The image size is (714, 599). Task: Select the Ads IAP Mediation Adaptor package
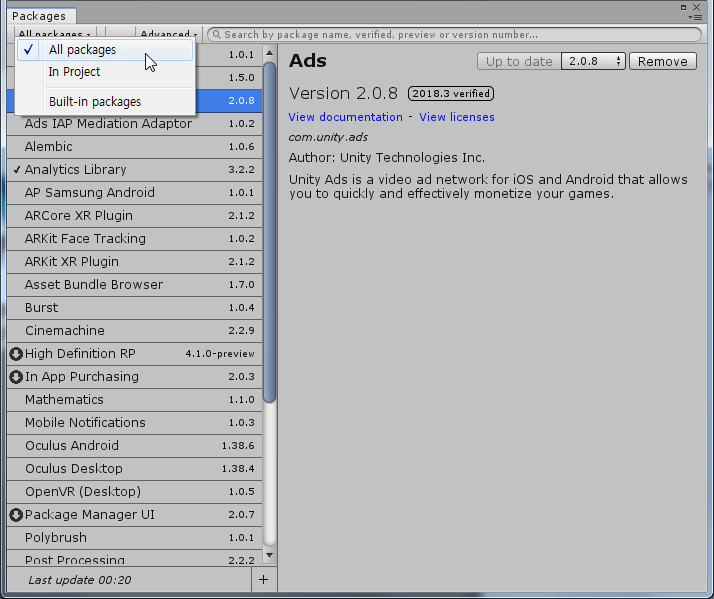pos(135,124)
